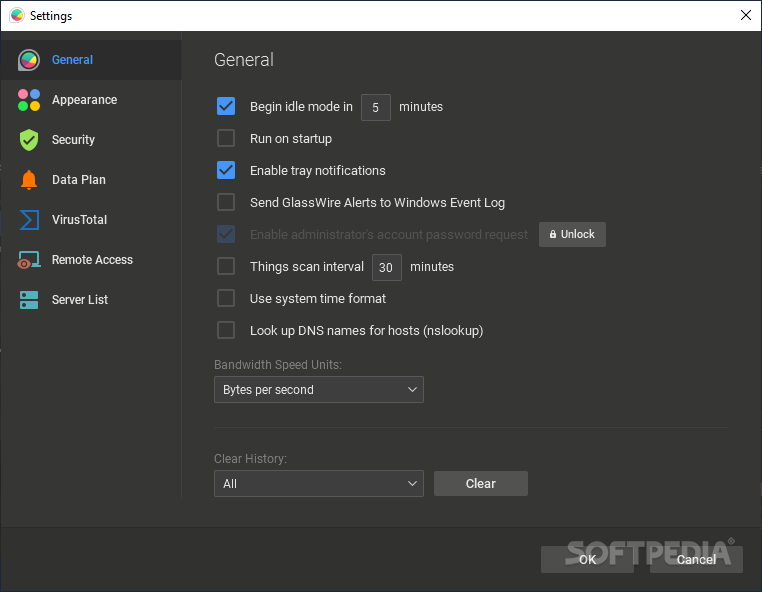Enable Things scan interval checkbox
The width and height of the screenshot is (762, 592).
[x=226, y=266]
